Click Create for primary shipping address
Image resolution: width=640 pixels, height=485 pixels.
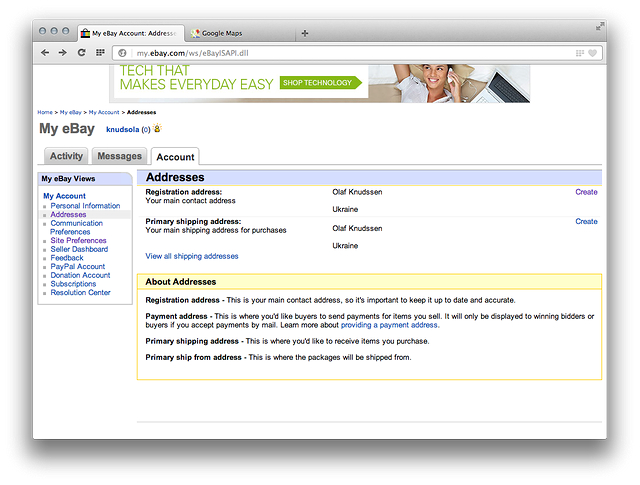(586, 222)
